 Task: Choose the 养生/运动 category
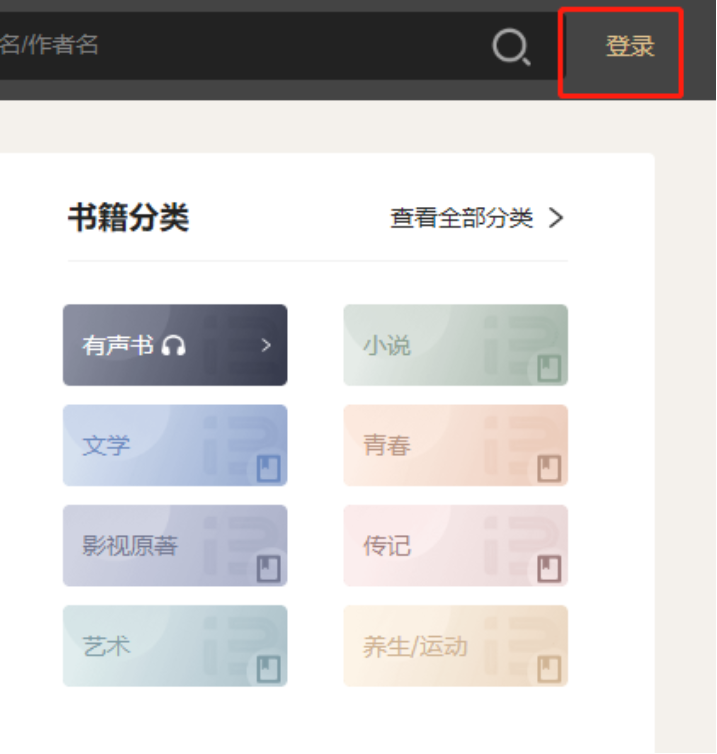tap(455, 646)
